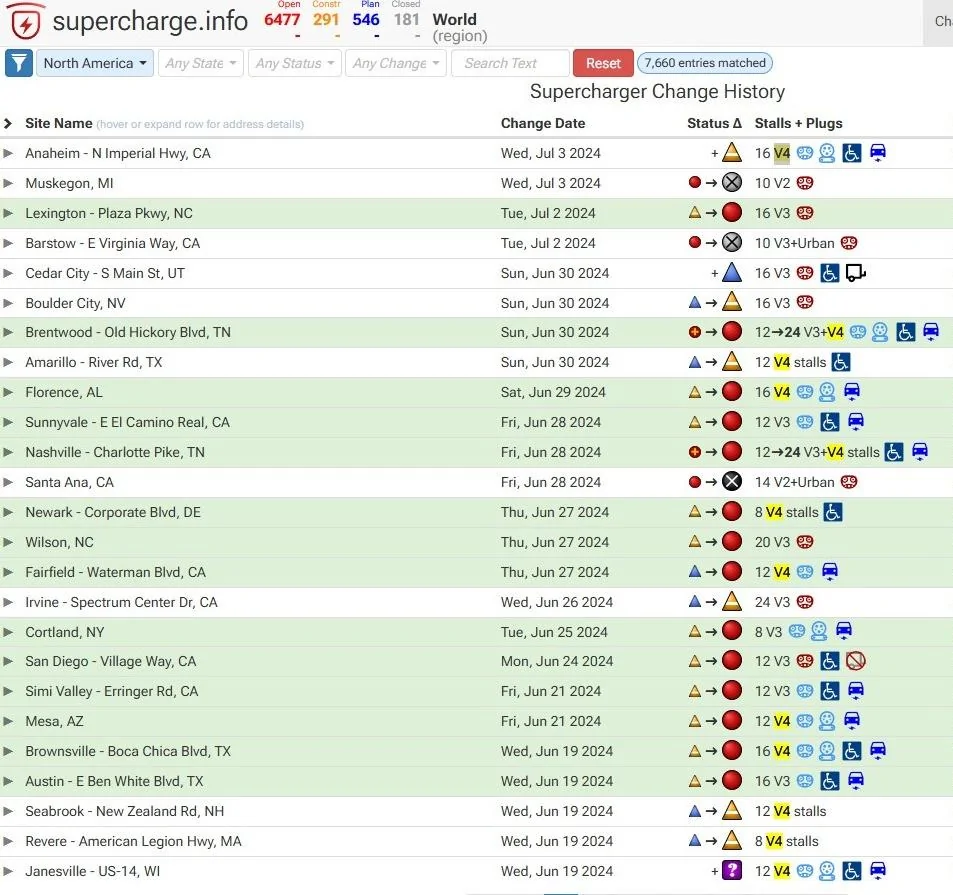Click the black closed X icon in Santa Ana row
This screenshot has width=953, height=895.
coord(732,482)
